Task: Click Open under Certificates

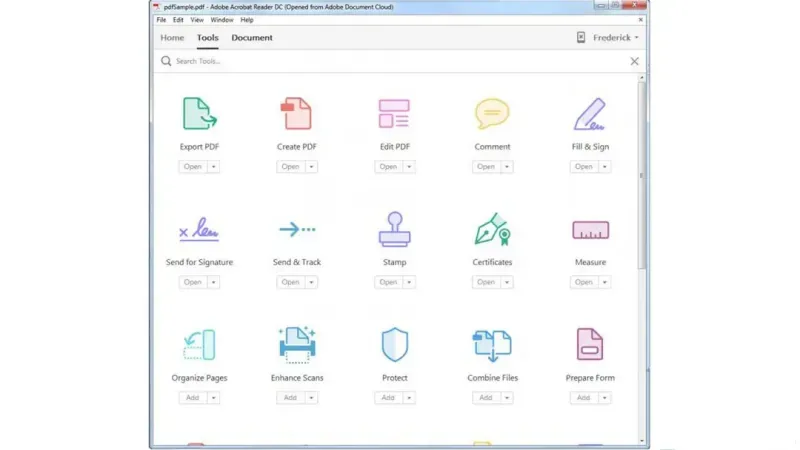Action: pos(486,282)
